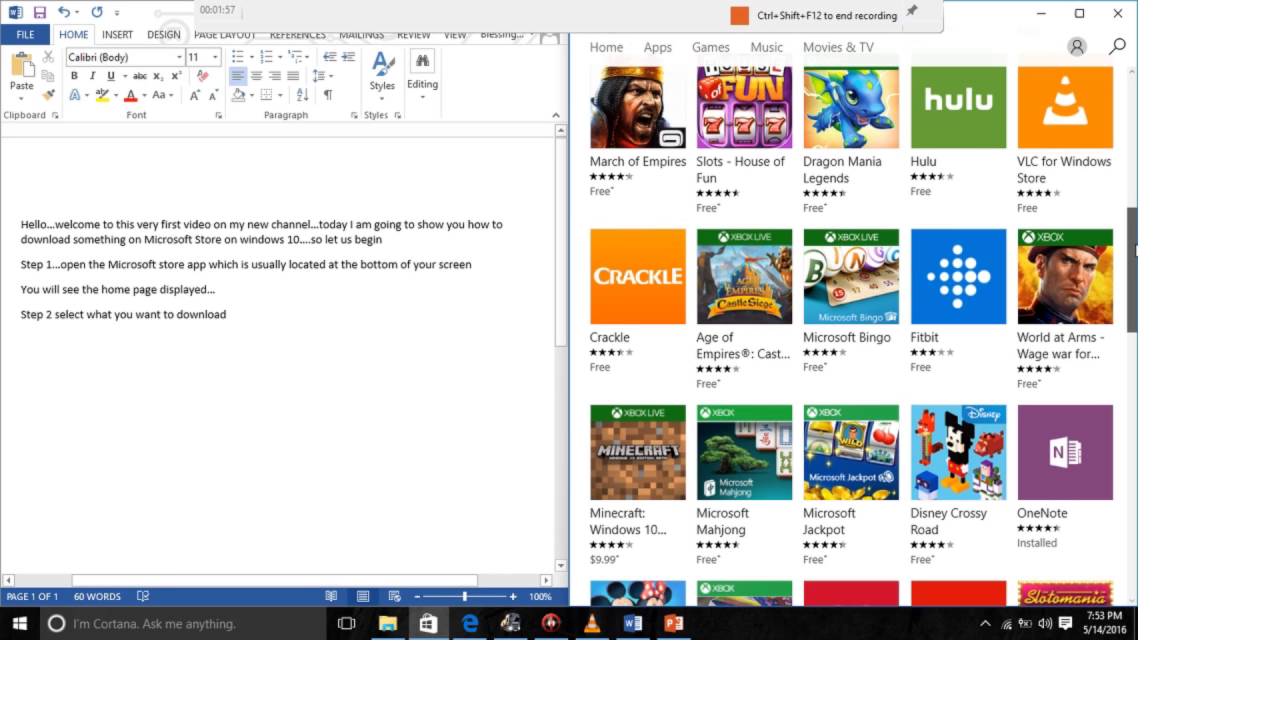The width and height of the screenshot is (1280, 720).
Task: Switch to the INSERT ribbon tab
Action: click(117, 34)
